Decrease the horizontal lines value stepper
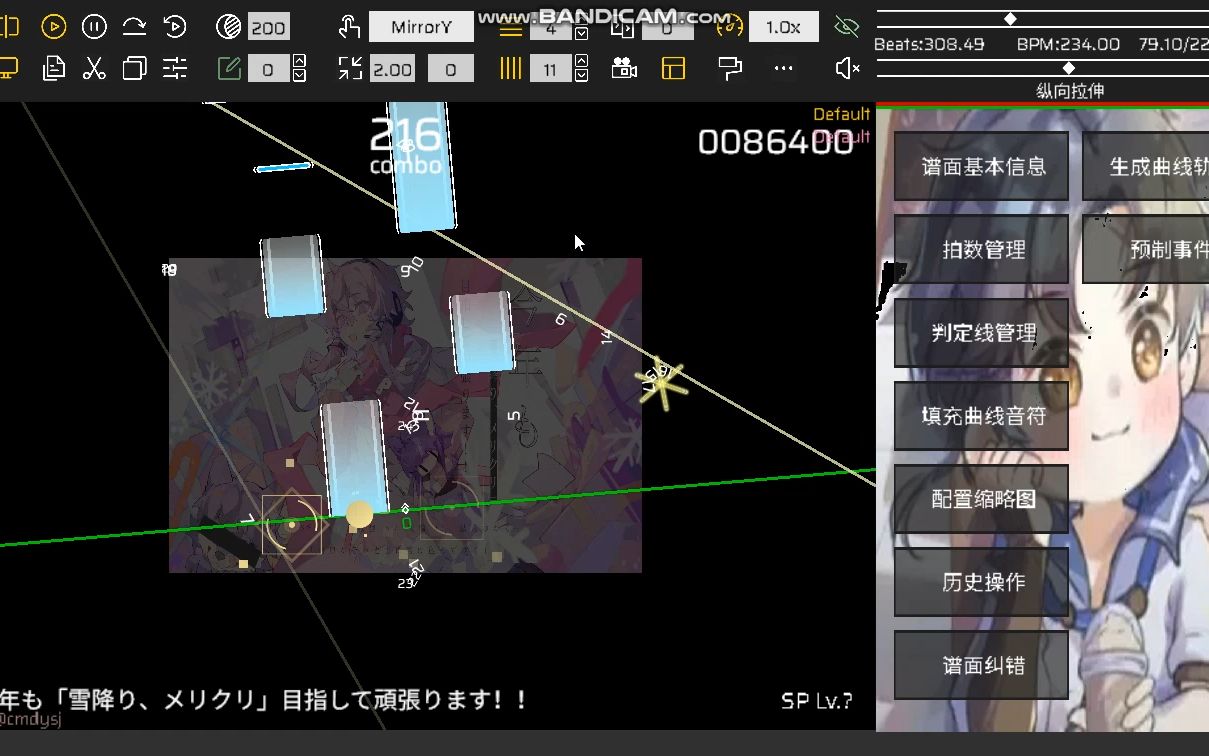Image resolution: width=1209 pixels, height=756 pixels. coord(582,35)
